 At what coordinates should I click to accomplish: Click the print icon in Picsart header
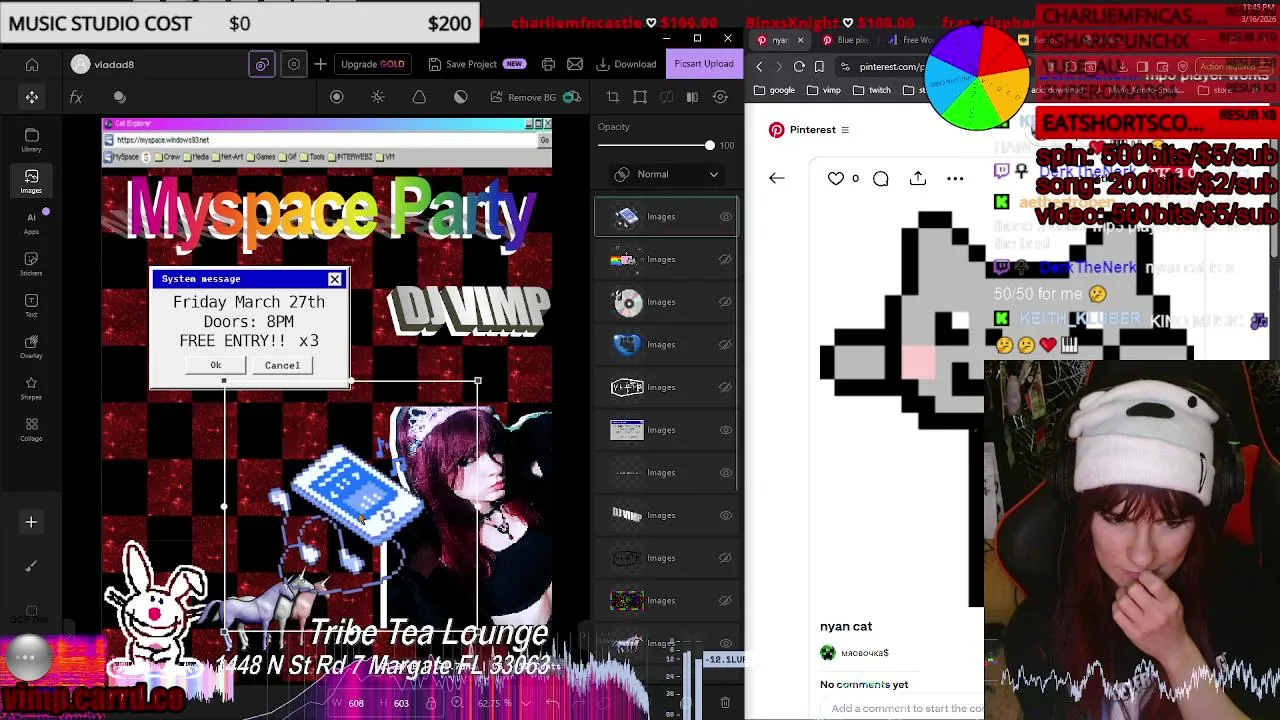pyautogui.click(x=548, y=64)
